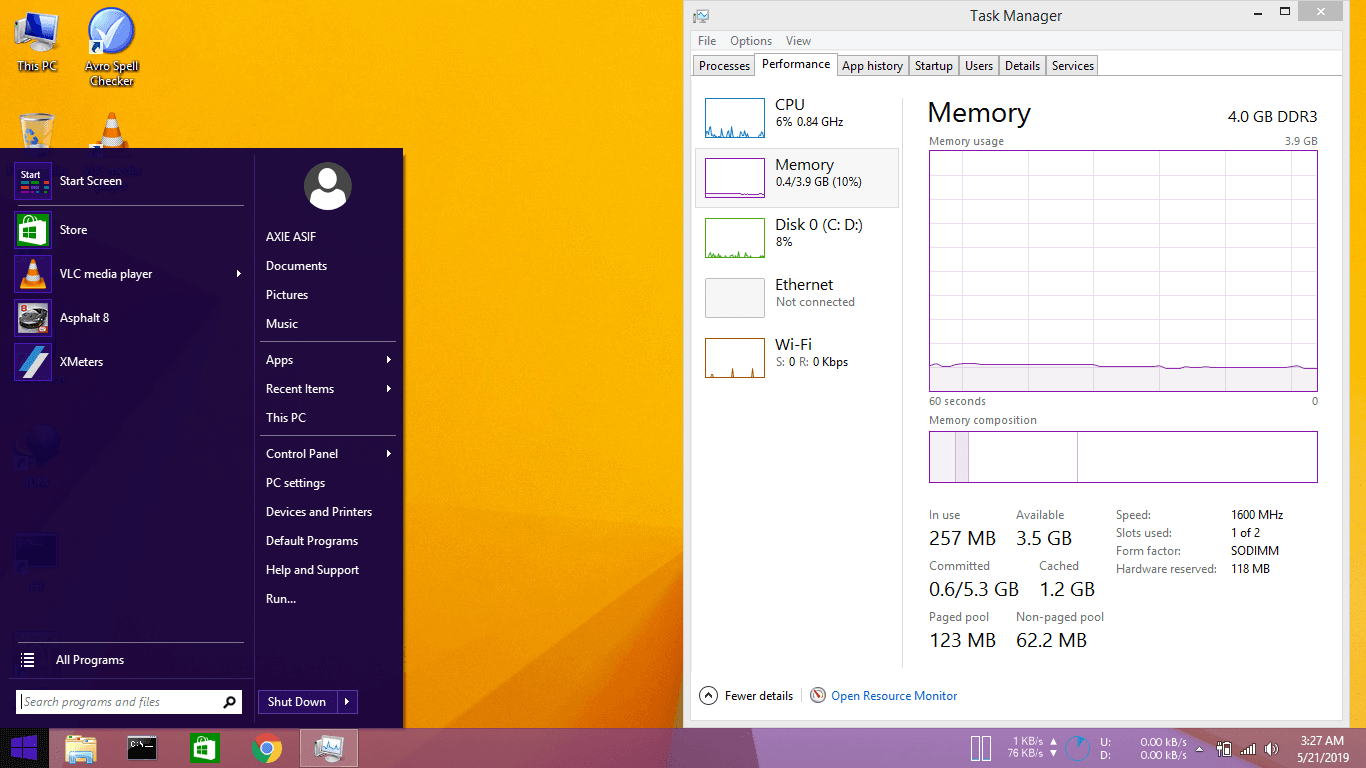Click the Shut Down button
The image size is (1366, 768).
pos(297,702)
